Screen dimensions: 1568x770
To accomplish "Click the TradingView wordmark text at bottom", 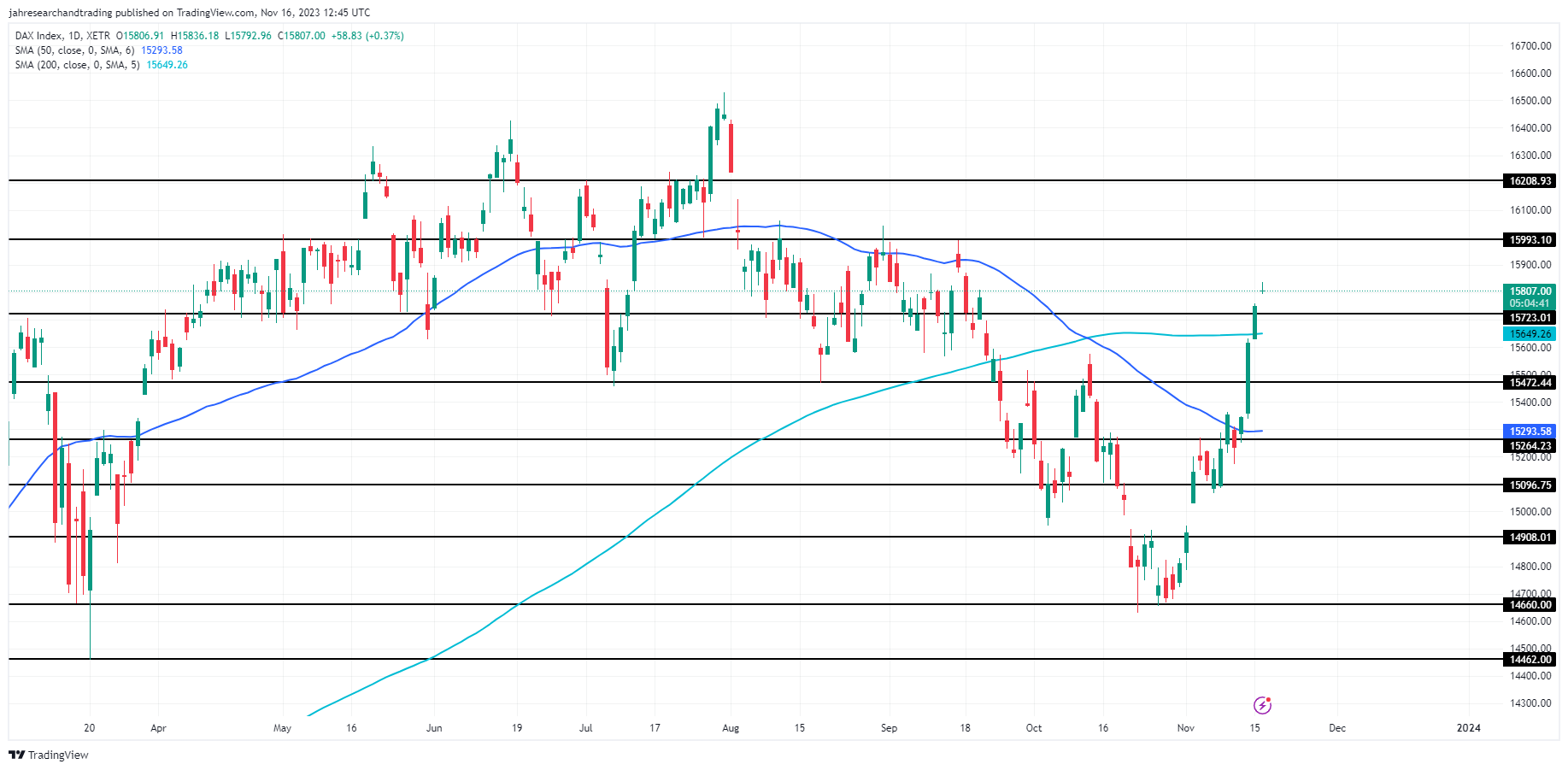I will (58, 755).
